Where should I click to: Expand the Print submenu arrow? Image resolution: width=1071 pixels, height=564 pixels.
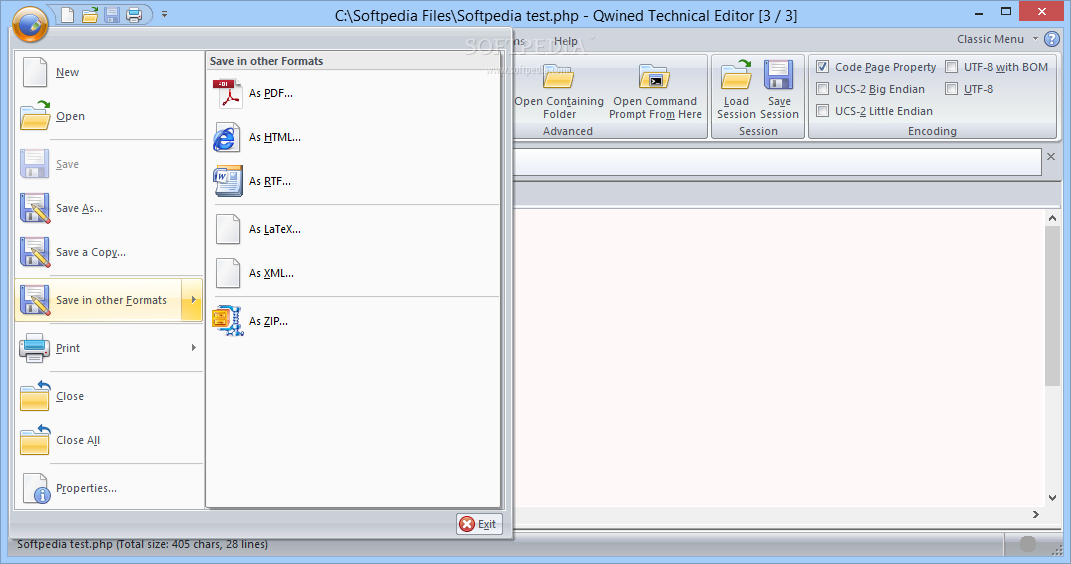pyautogui.click(x=193, y=348)
